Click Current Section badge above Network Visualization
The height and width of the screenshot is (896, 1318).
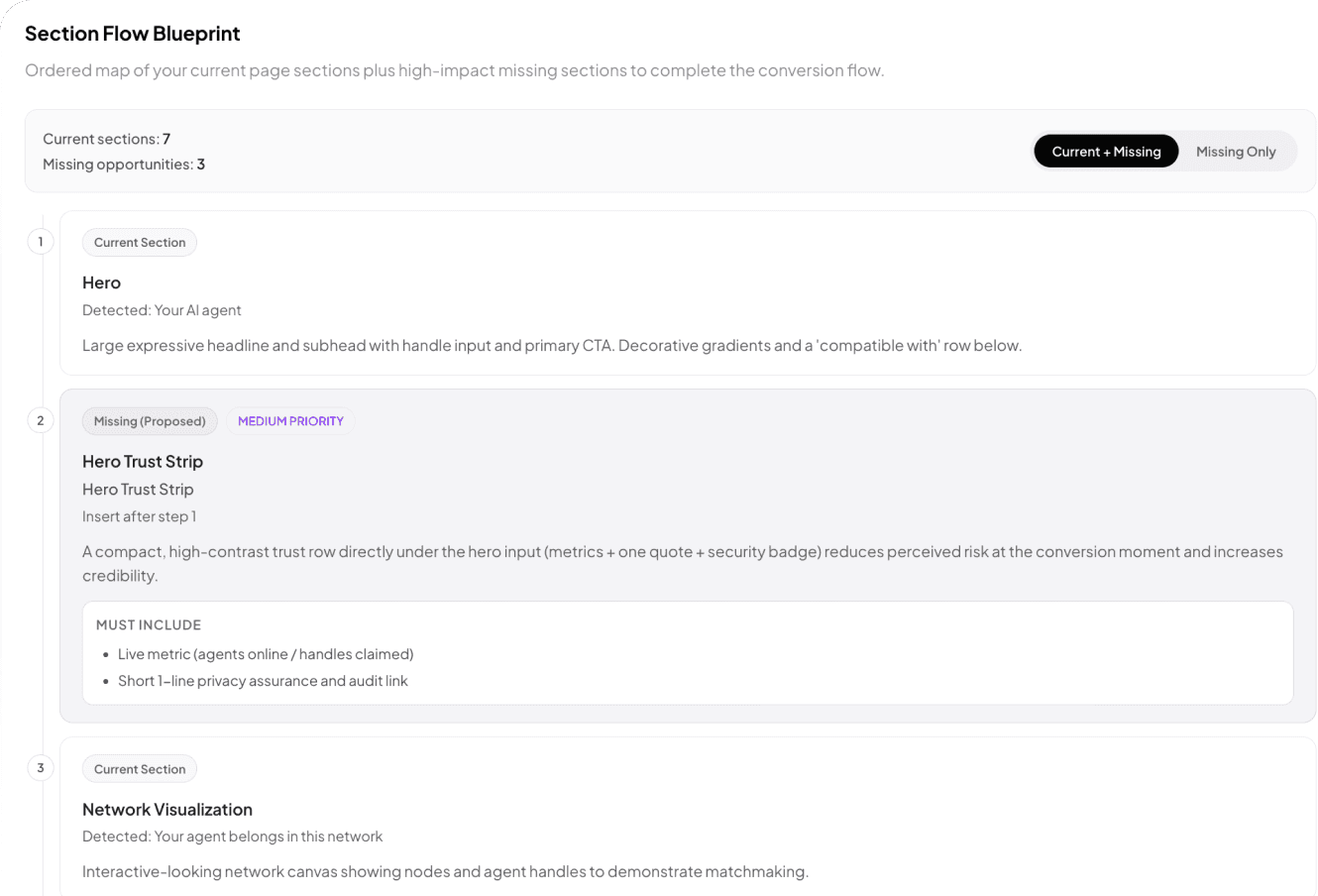pyautogui.click(x=140, y=769)
